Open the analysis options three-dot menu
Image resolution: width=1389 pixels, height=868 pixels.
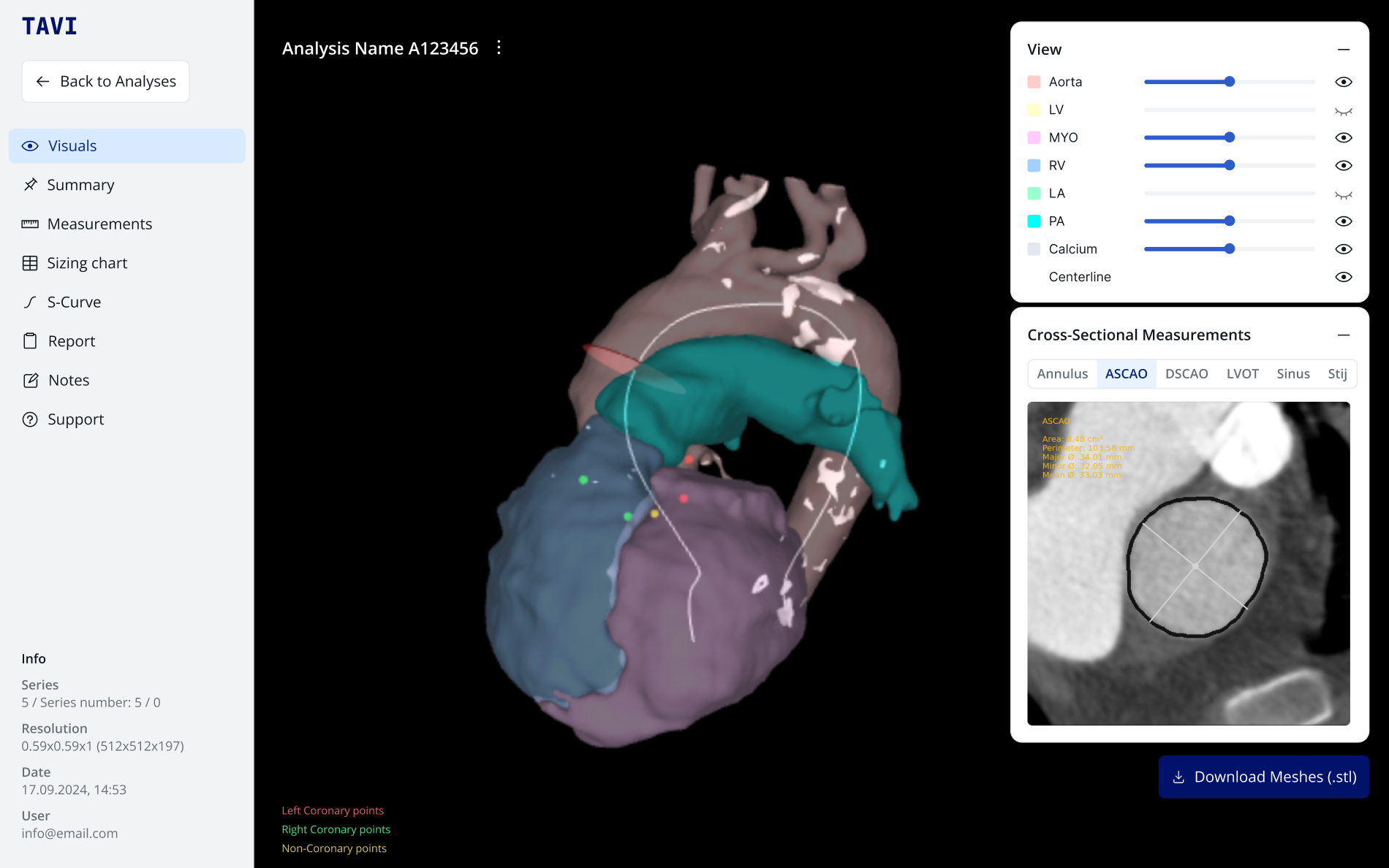point(499,48)
